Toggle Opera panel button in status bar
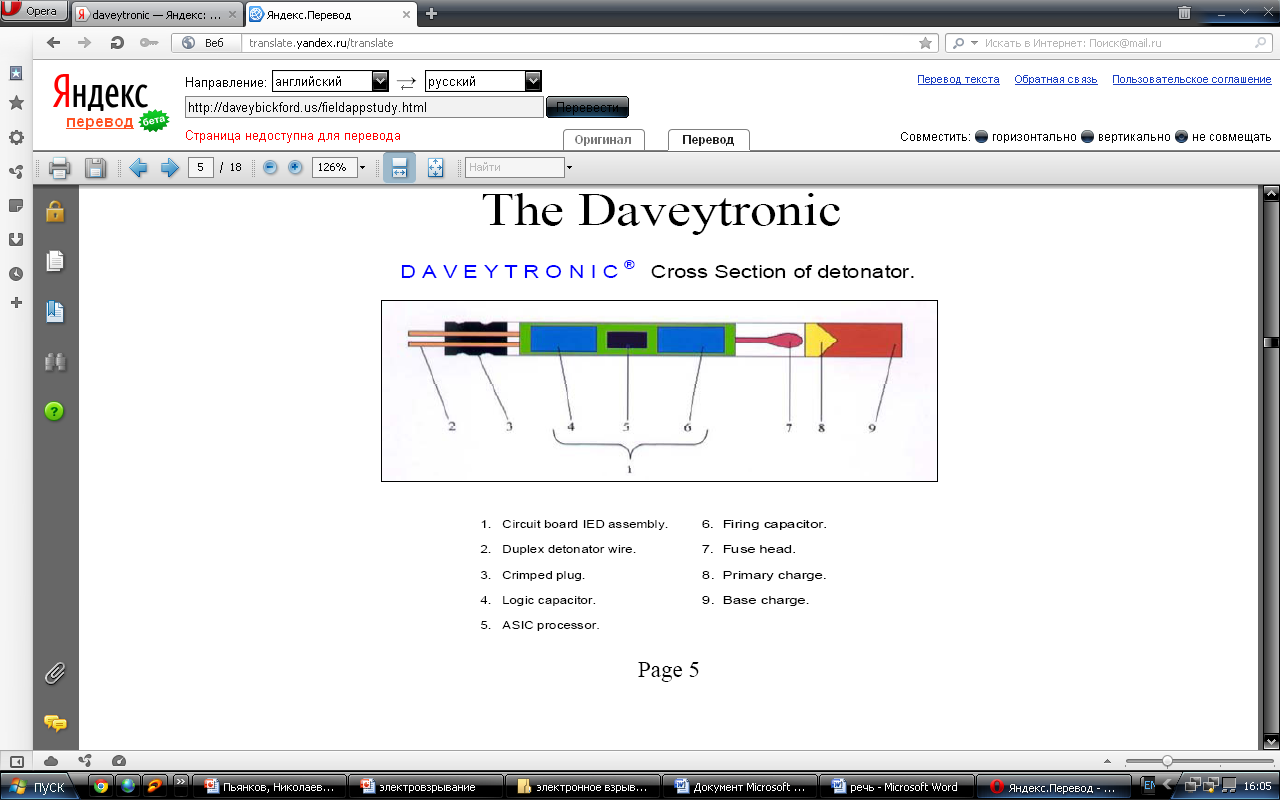Screen dimensions: 1280x800 coord(16,761)
